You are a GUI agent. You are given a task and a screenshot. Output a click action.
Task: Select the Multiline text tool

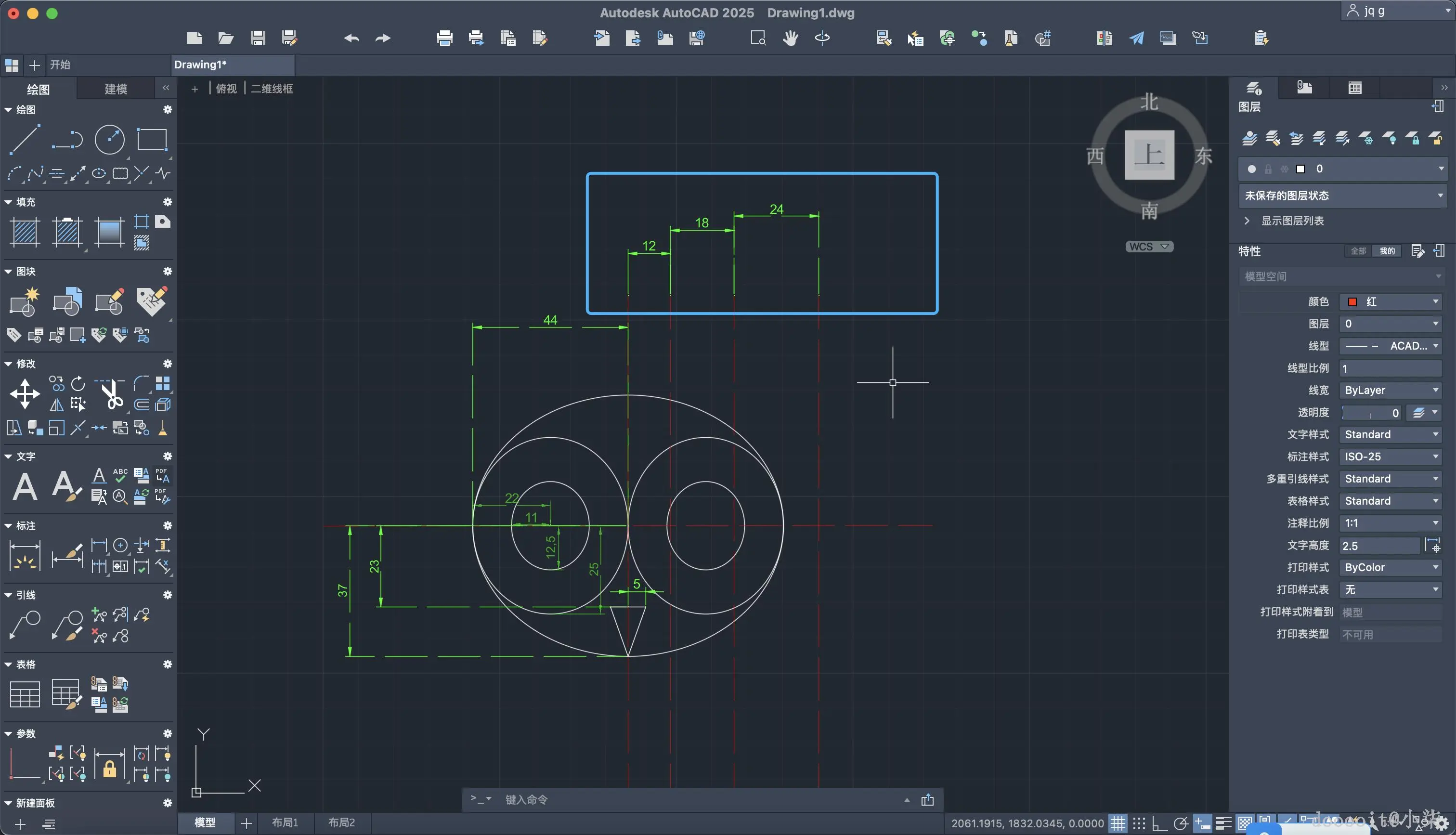coord(25,486)
